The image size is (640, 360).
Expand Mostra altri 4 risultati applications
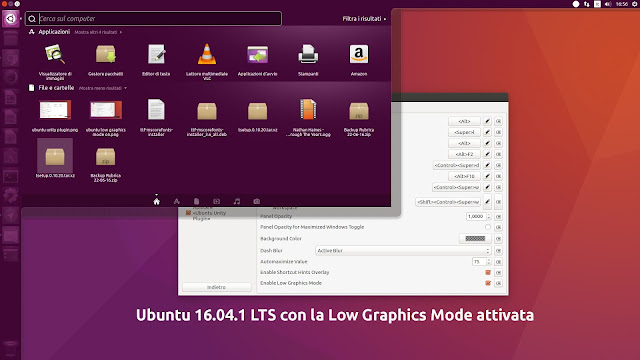coord(98,32)
